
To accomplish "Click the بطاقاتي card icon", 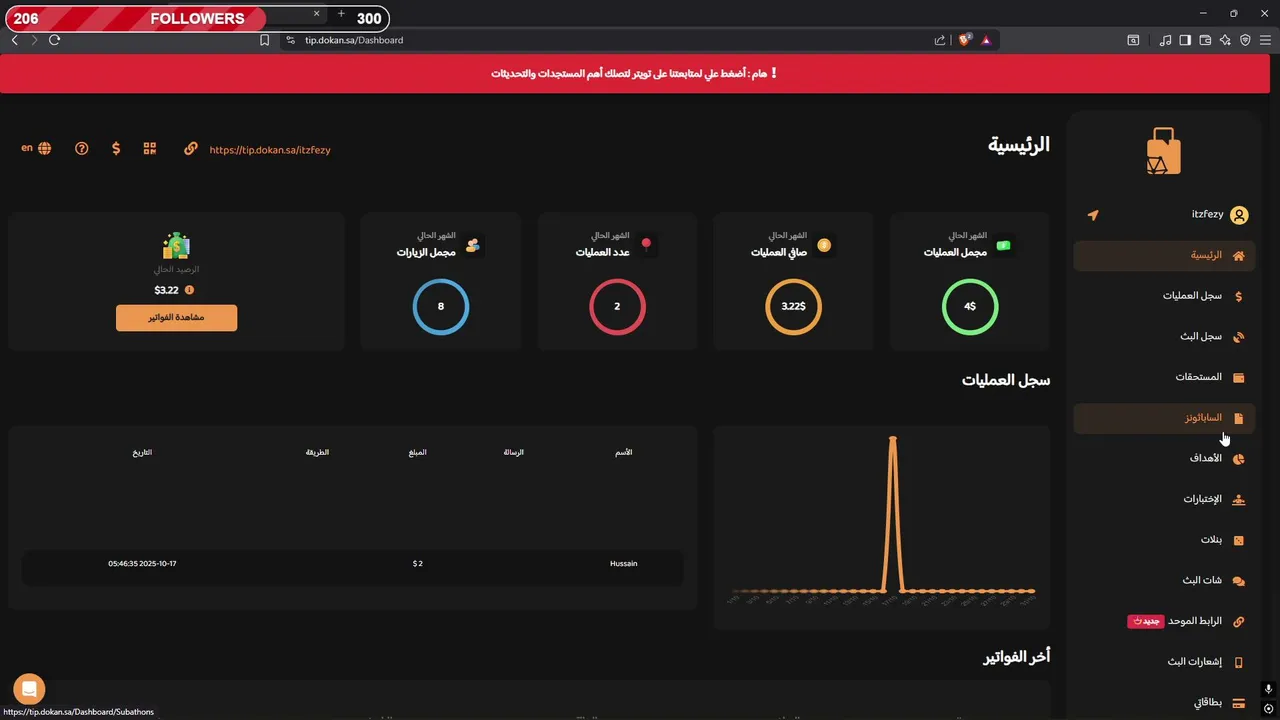I will click(x=1239, y=703).
